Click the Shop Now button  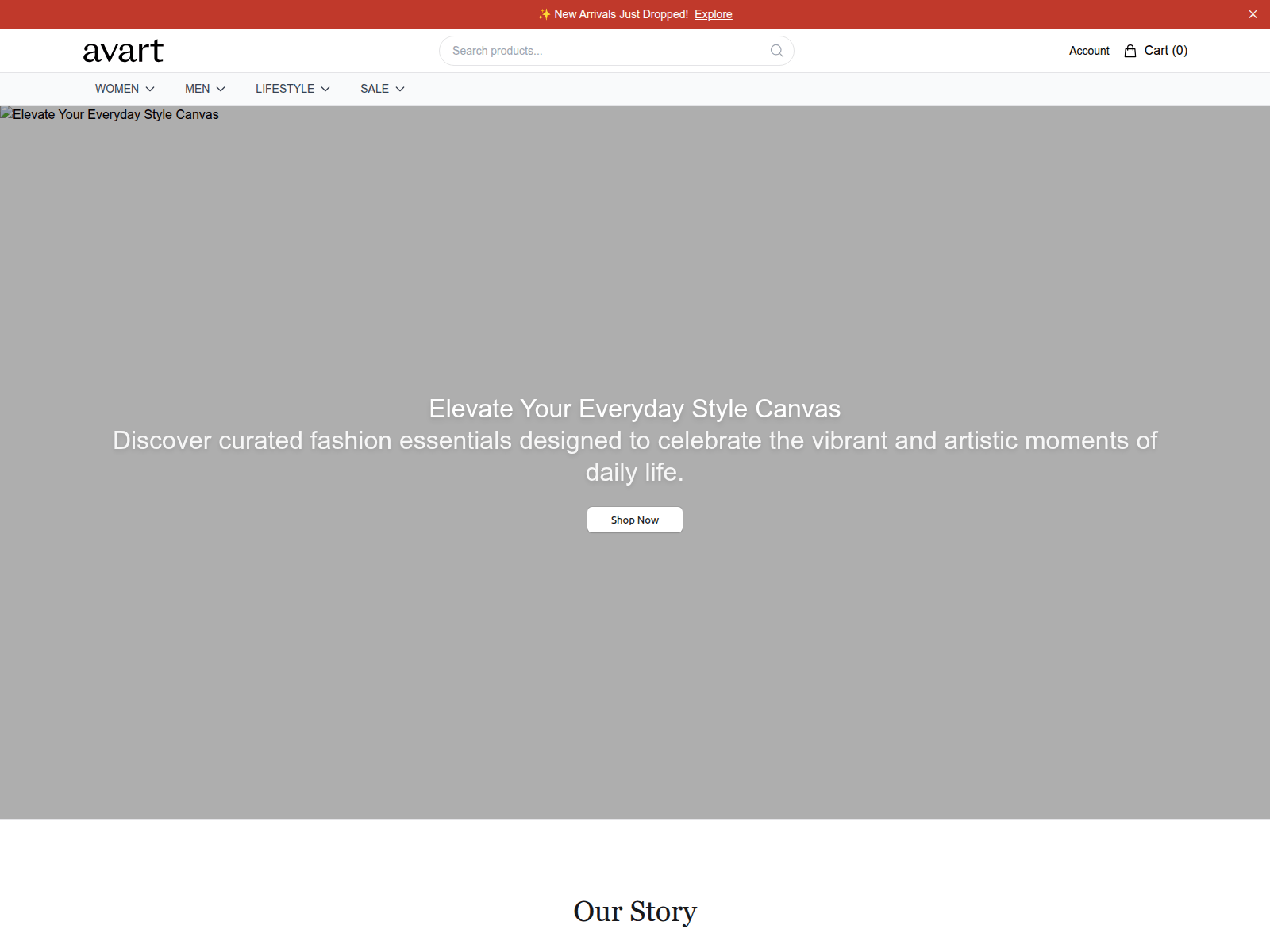[x=635, y=520]
